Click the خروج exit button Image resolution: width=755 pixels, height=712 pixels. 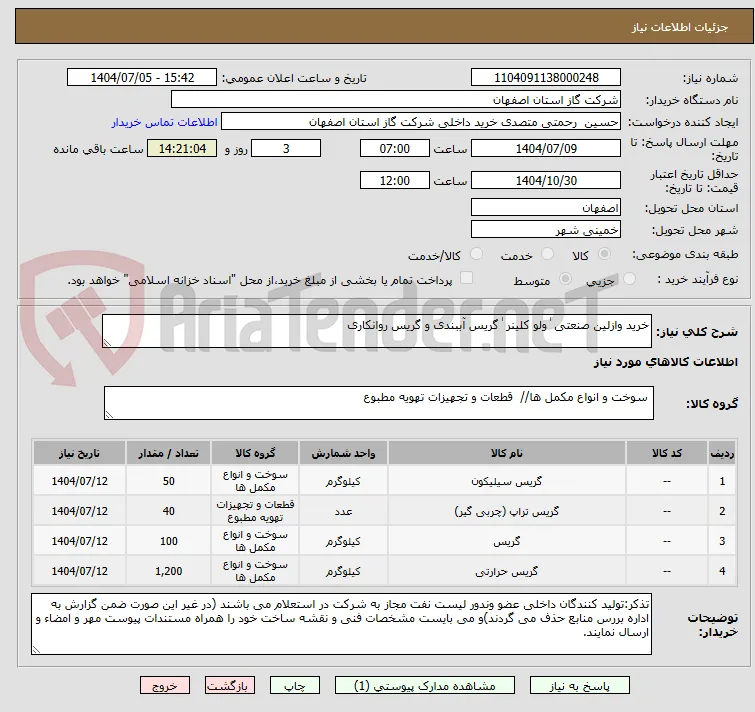pos(165,686)
